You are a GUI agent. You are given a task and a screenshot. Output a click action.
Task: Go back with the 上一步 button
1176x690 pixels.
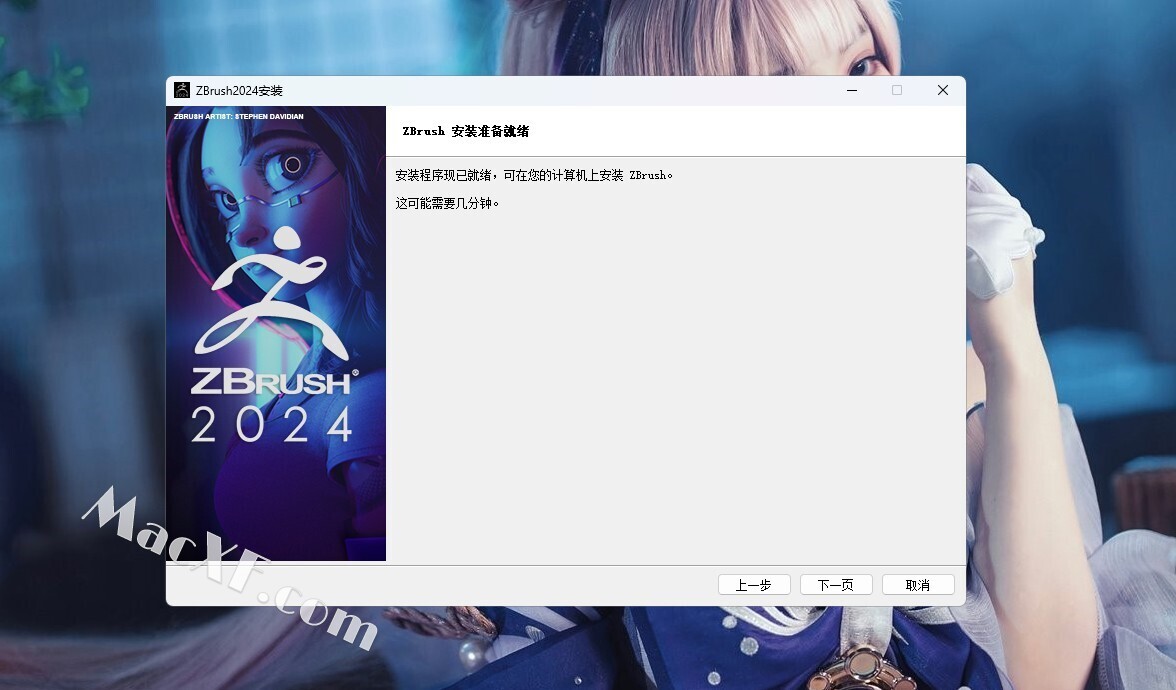[754, 585]
